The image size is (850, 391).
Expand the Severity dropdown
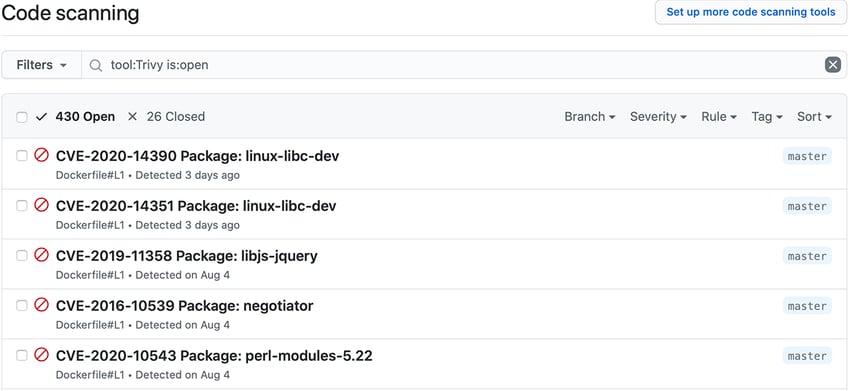tap(658, 117)
